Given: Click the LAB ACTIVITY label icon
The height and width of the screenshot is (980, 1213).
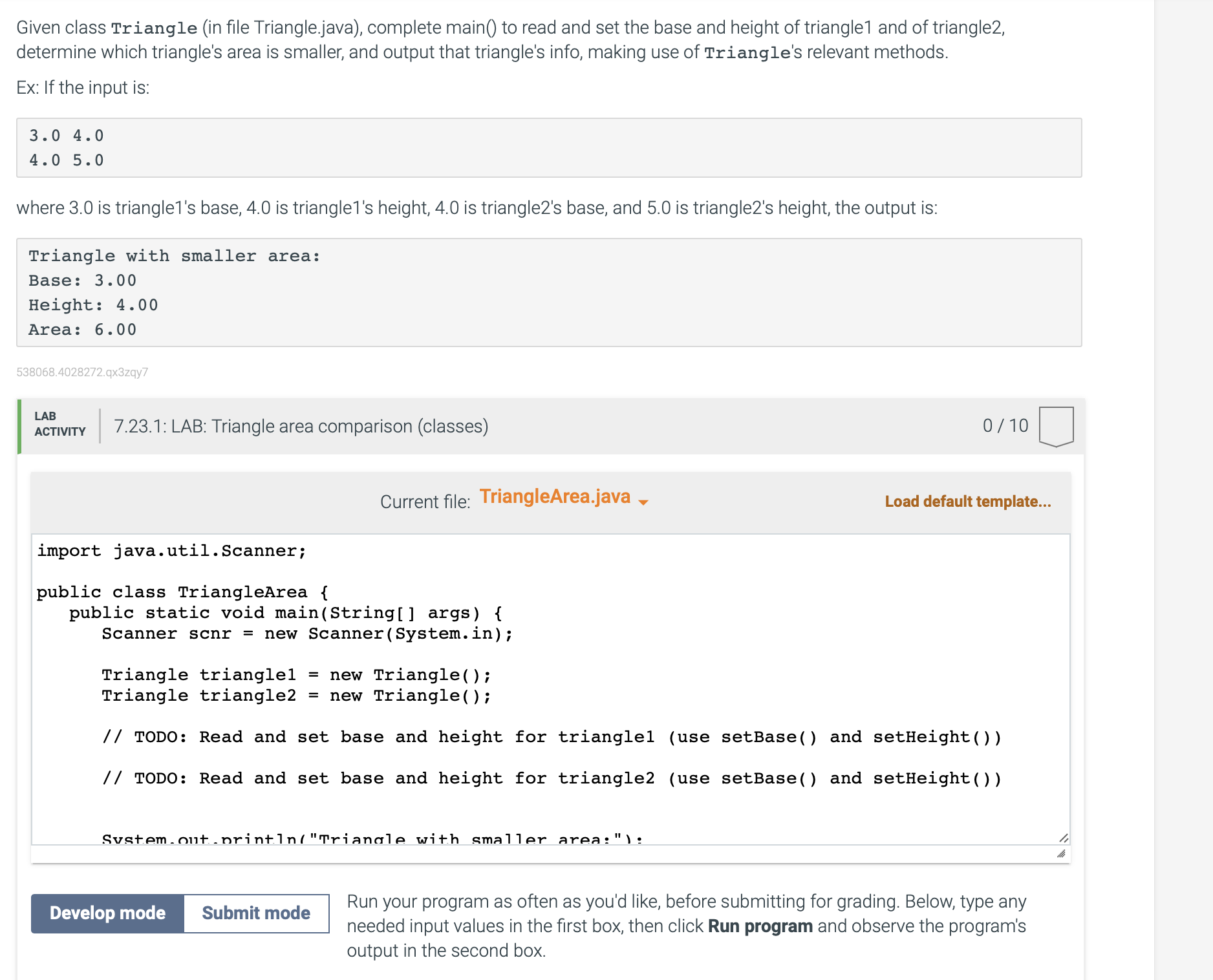Looking at the screenshot, I should coord(59,425).
